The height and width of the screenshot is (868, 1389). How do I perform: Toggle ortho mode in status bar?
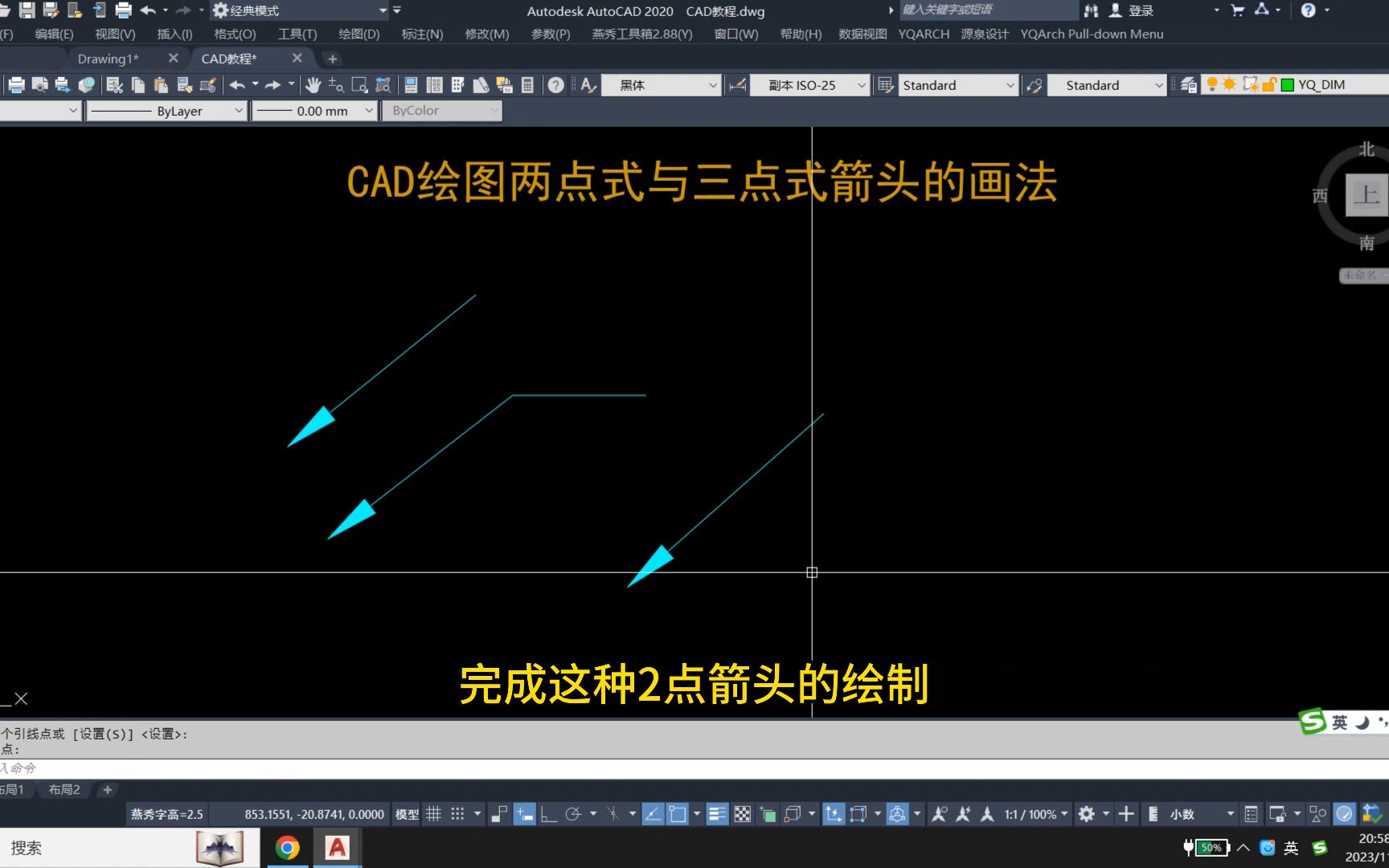(x=549, y=814)
